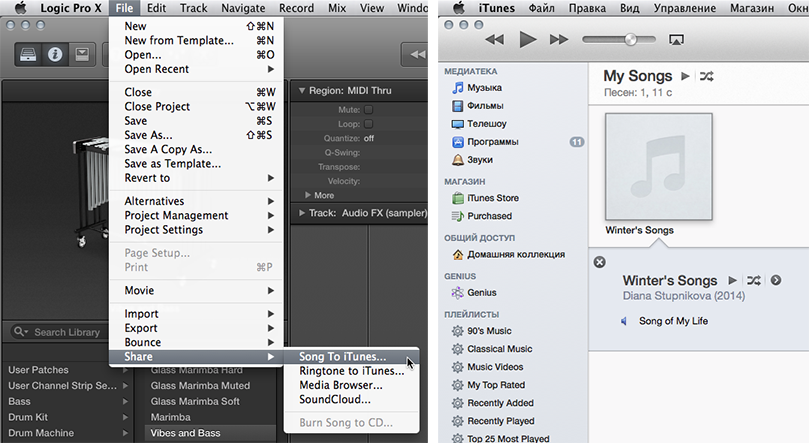Shuffle the My Songs playlist
809x443 pixels.
point(706,76)
